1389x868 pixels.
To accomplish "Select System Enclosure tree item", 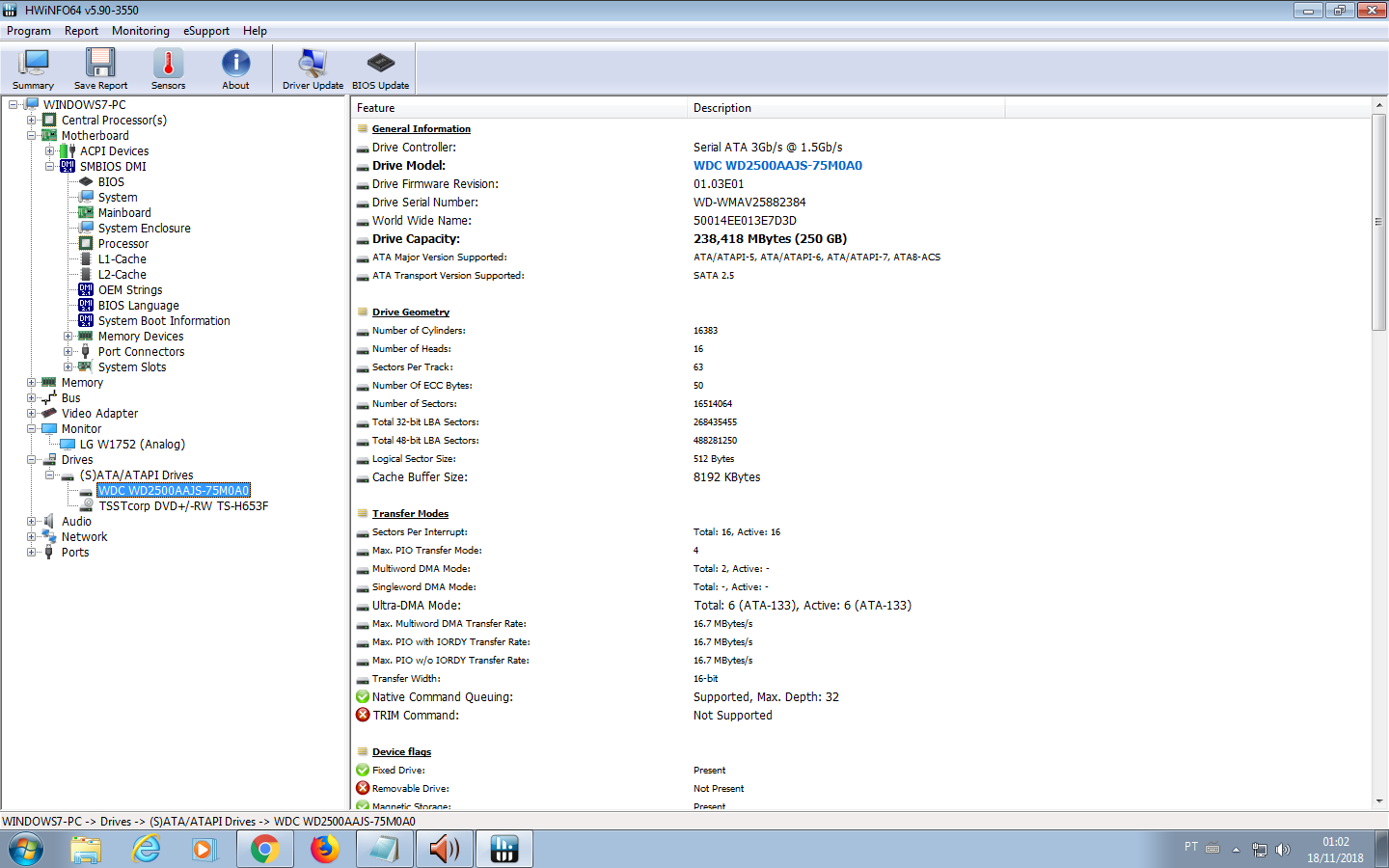I will click(x=144, y=228).
